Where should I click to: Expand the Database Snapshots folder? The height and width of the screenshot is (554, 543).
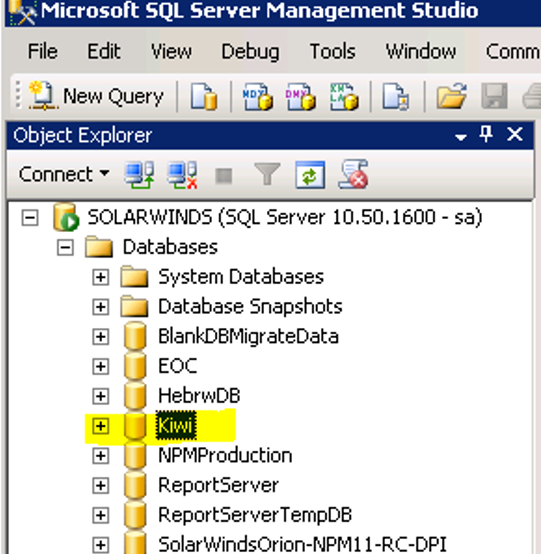tap(101, 307)
